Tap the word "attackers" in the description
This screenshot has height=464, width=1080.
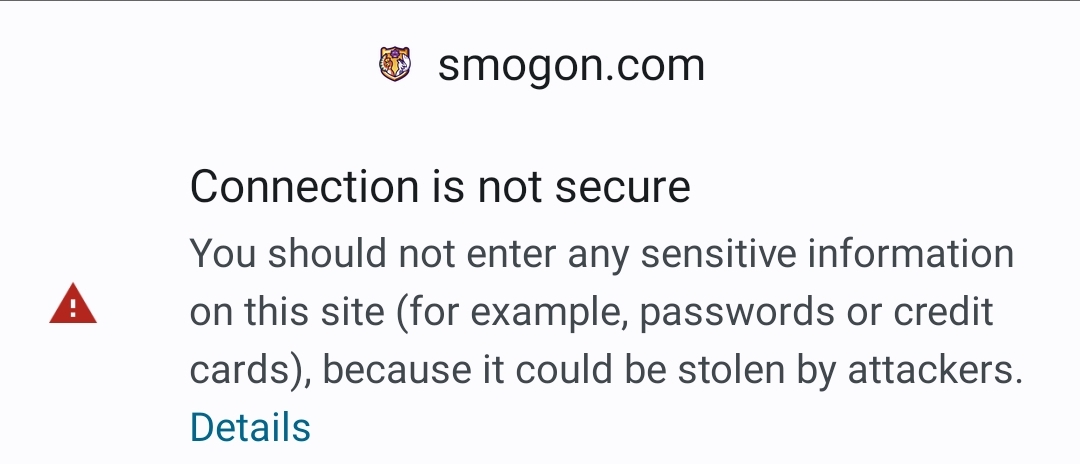935,370
